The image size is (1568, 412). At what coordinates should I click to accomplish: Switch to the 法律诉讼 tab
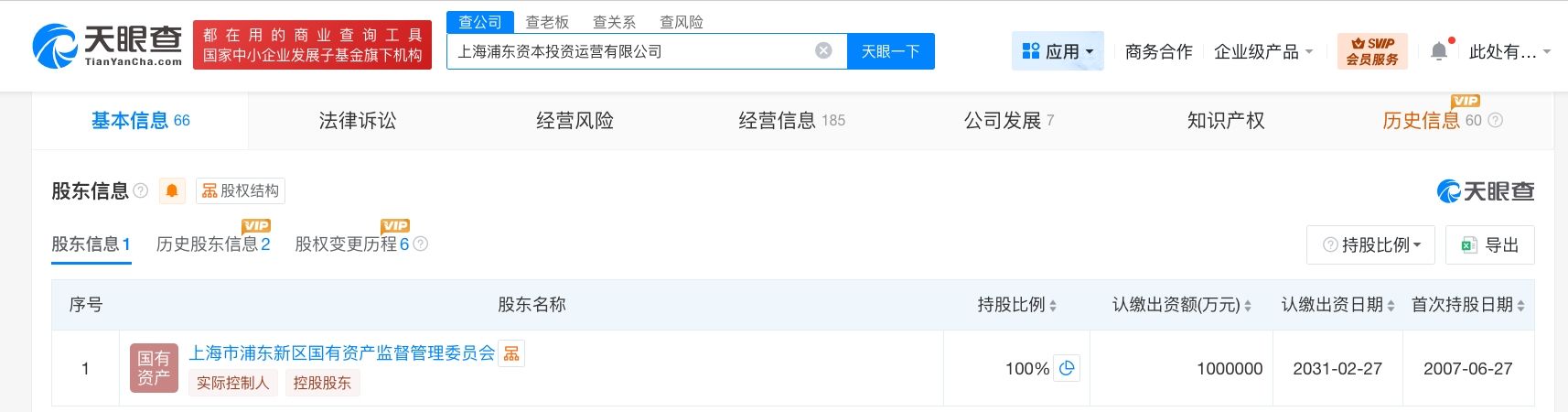pos(357,120)
